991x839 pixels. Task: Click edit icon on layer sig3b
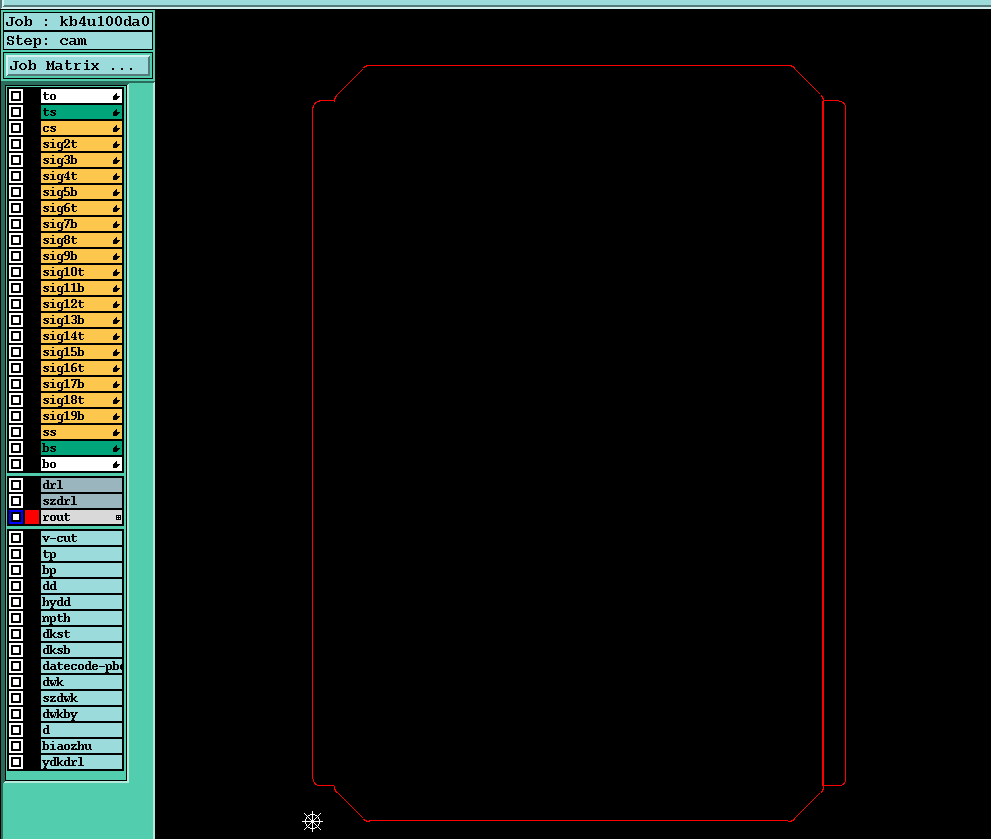point(116,160)
